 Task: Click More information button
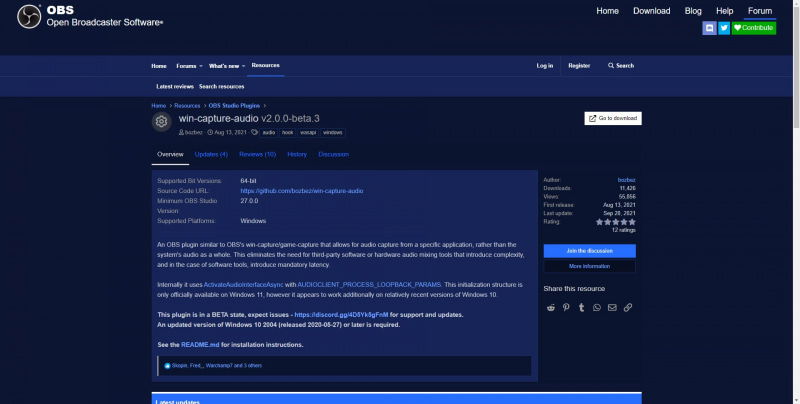589,266
